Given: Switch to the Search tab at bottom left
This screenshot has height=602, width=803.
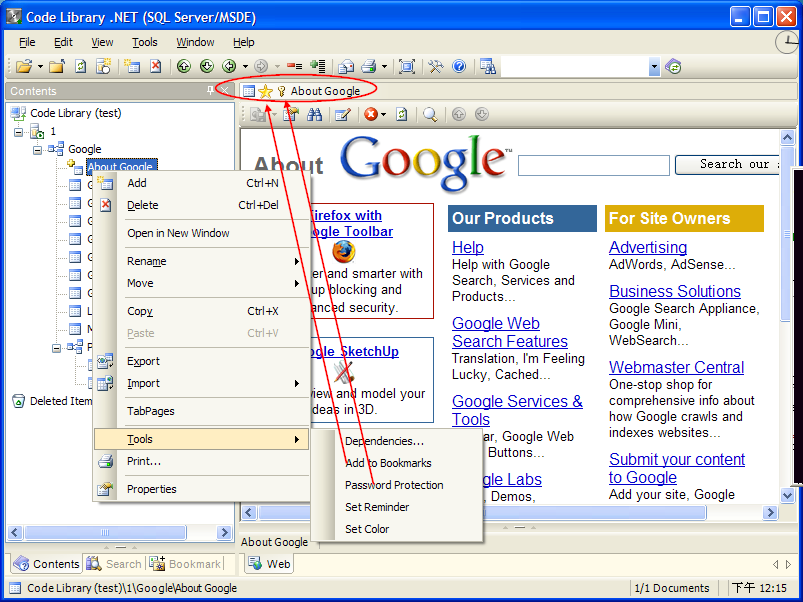Looking at the screenshot, I should 114,564.
